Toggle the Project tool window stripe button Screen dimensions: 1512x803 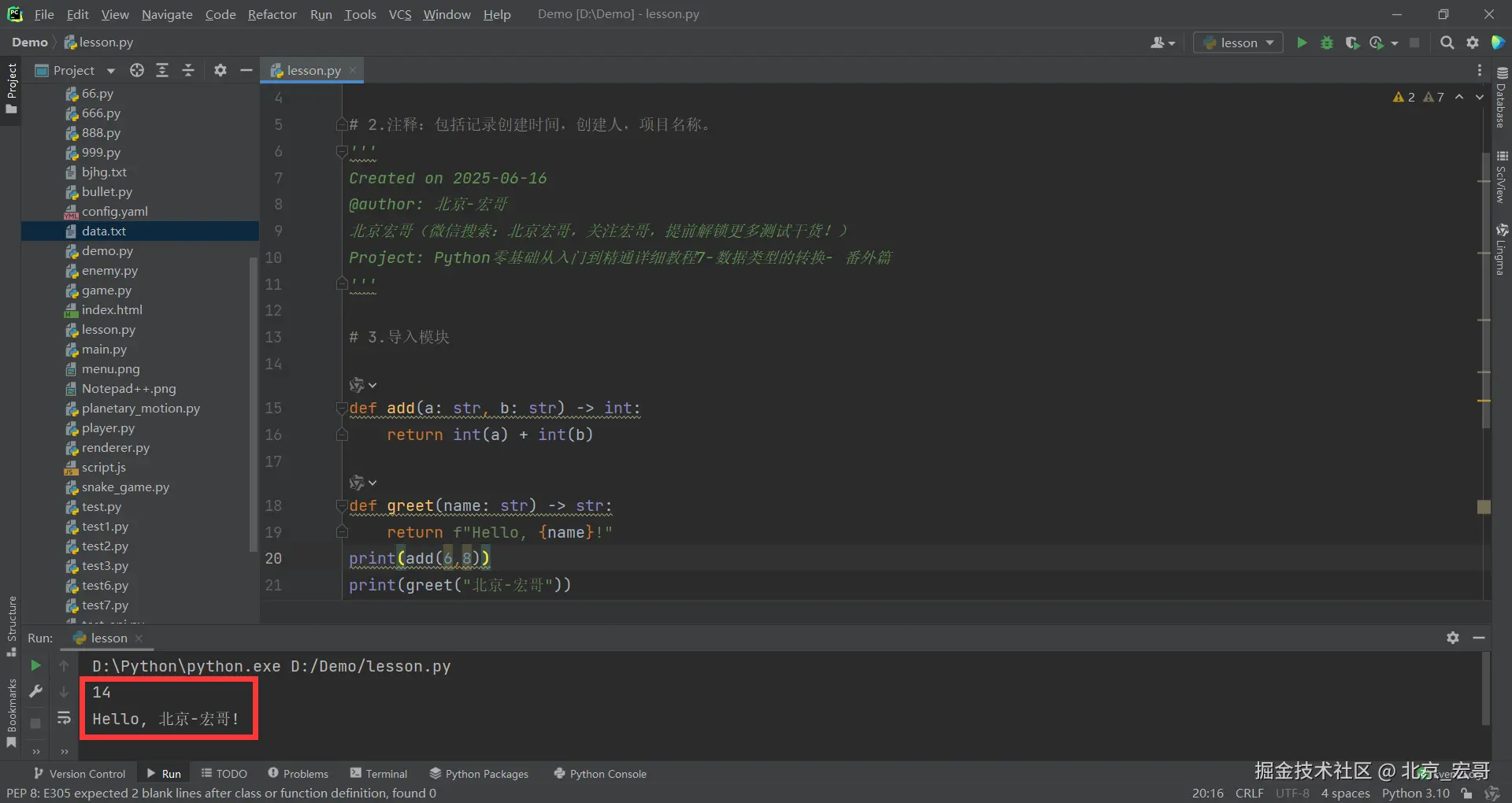[11, 88]
